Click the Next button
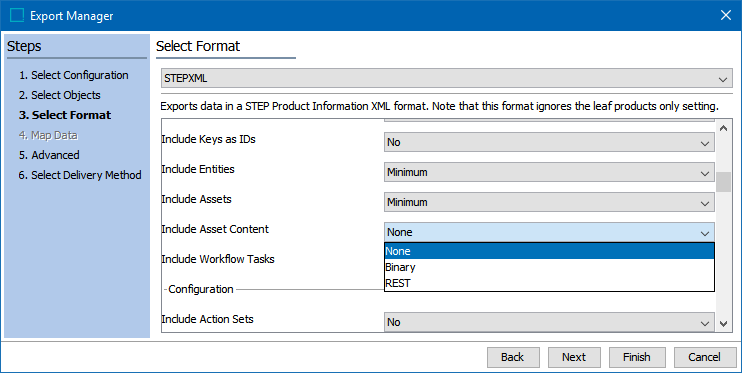This screenshot has height=373, width=742. tap(574, 357)
